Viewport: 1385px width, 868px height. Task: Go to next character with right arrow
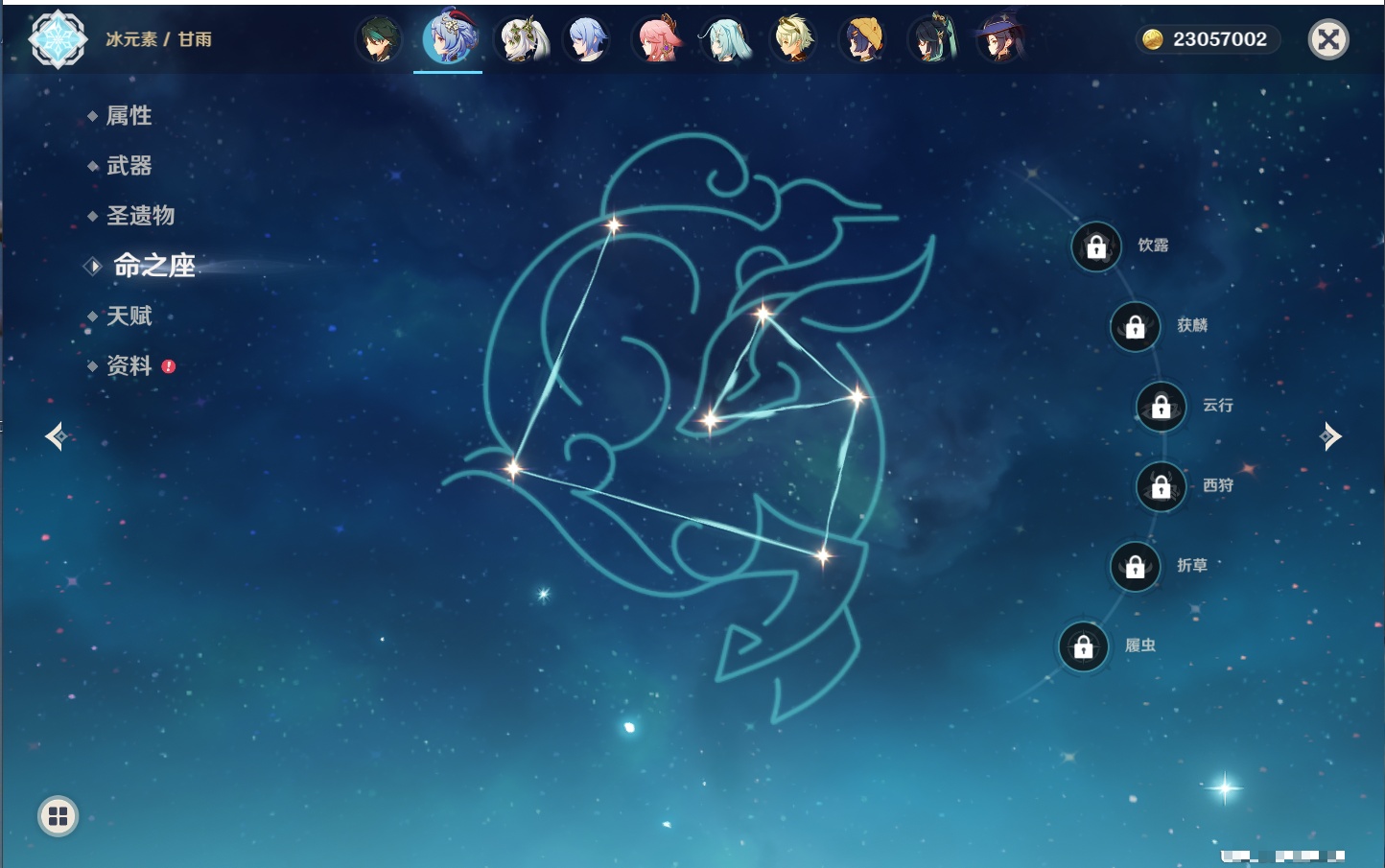(1330, 436)
